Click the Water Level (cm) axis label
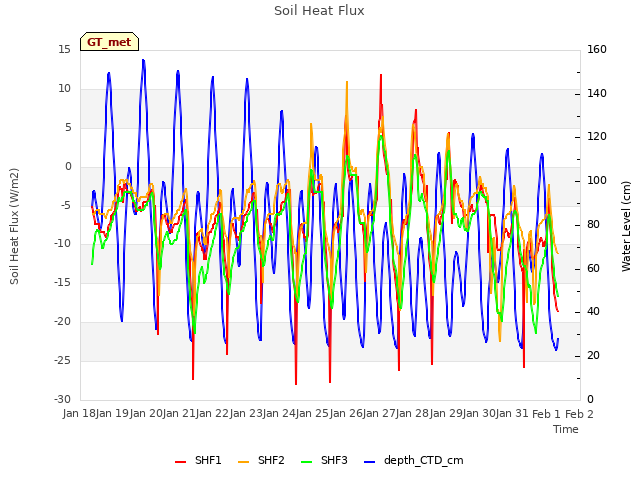The image size is (640, 480). (626, 226)
